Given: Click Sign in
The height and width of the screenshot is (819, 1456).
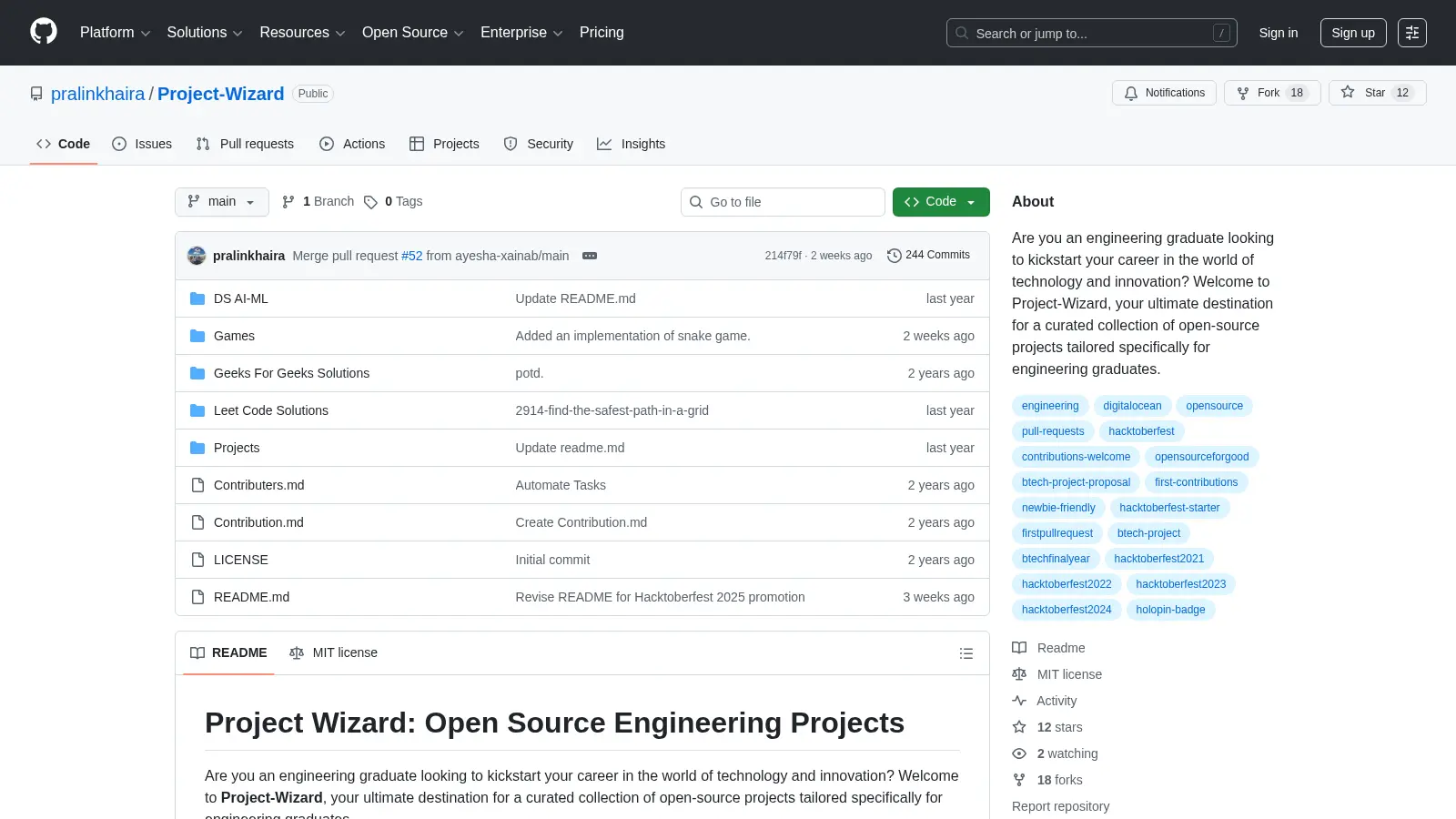Looking at the screenshot, I should [x=1279, y=33].
